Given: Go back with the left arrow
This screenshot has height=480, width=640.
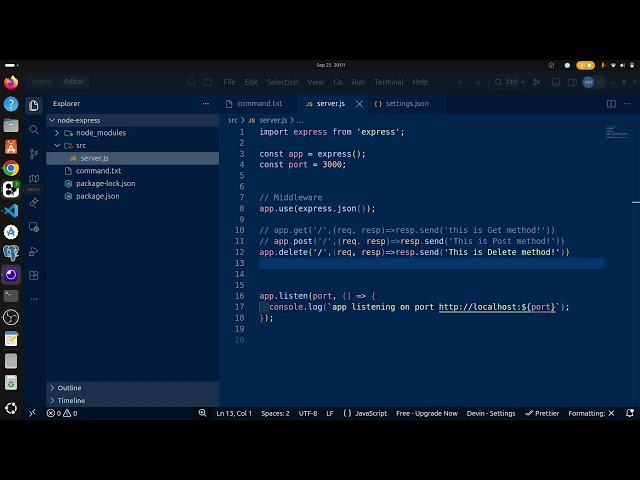Looking at the screenshot, I should [x=461, y=82].
